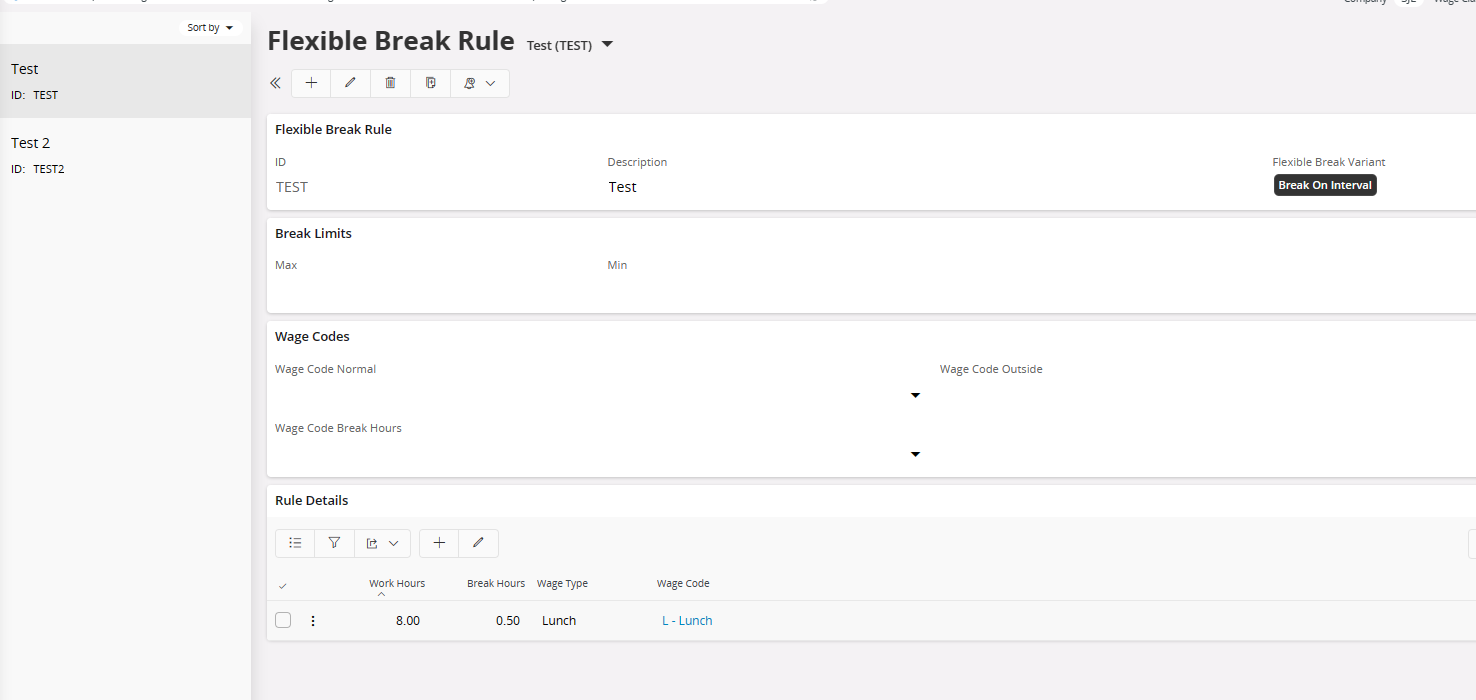Open row actions menu for 8.00 row

point(313,621)
